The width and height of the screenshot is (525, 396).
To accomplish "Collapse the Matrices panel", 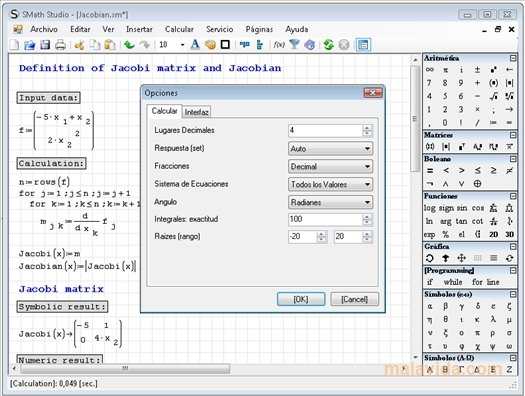I will pyautogui.click(x=513, y=135).
